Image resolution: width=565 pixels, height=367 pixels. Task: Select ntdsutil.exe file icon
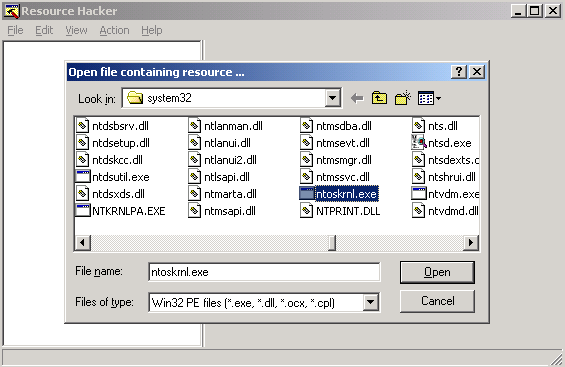(83, 176)
